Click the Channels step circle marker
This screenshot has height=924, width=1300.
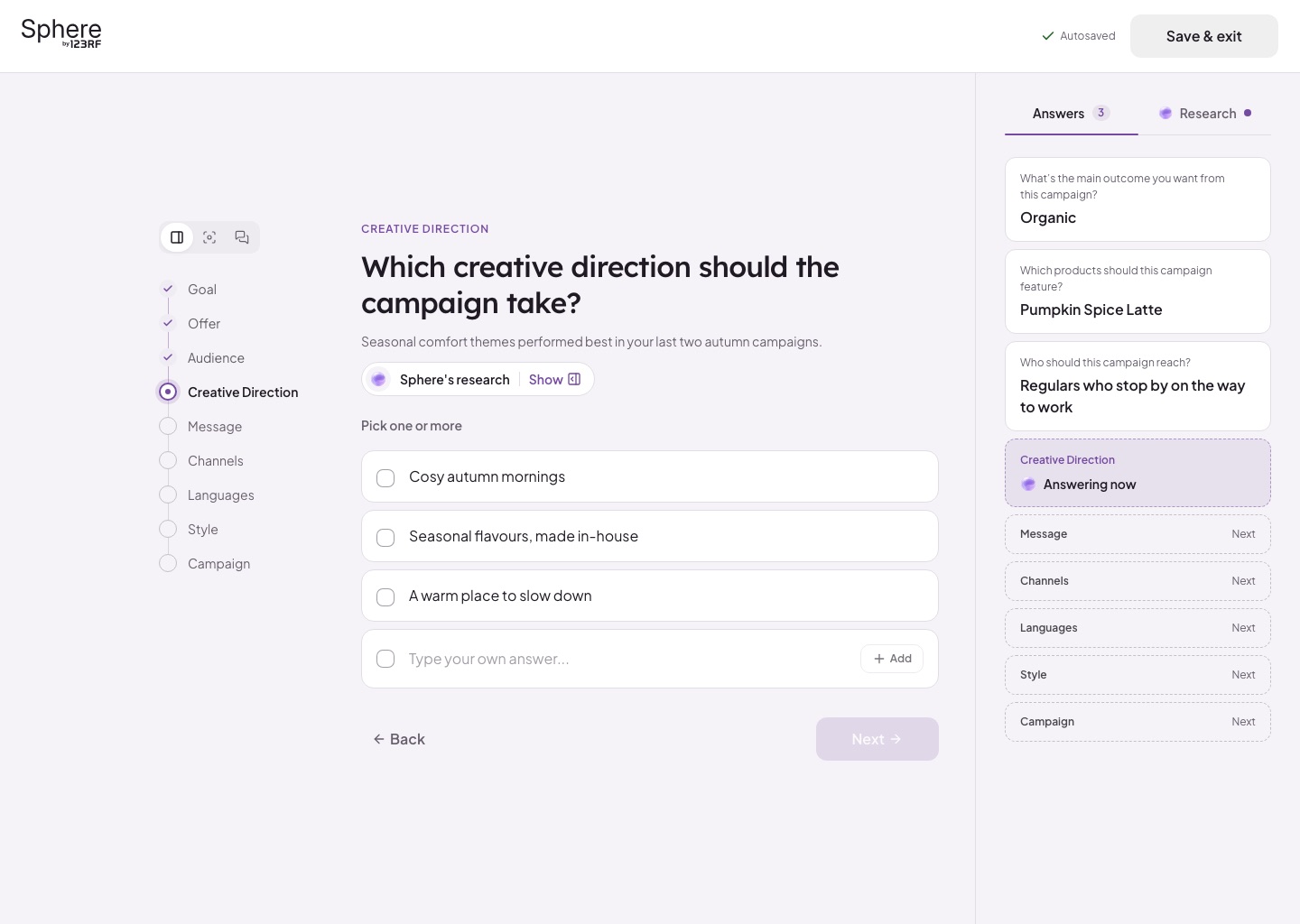point(168,460)
